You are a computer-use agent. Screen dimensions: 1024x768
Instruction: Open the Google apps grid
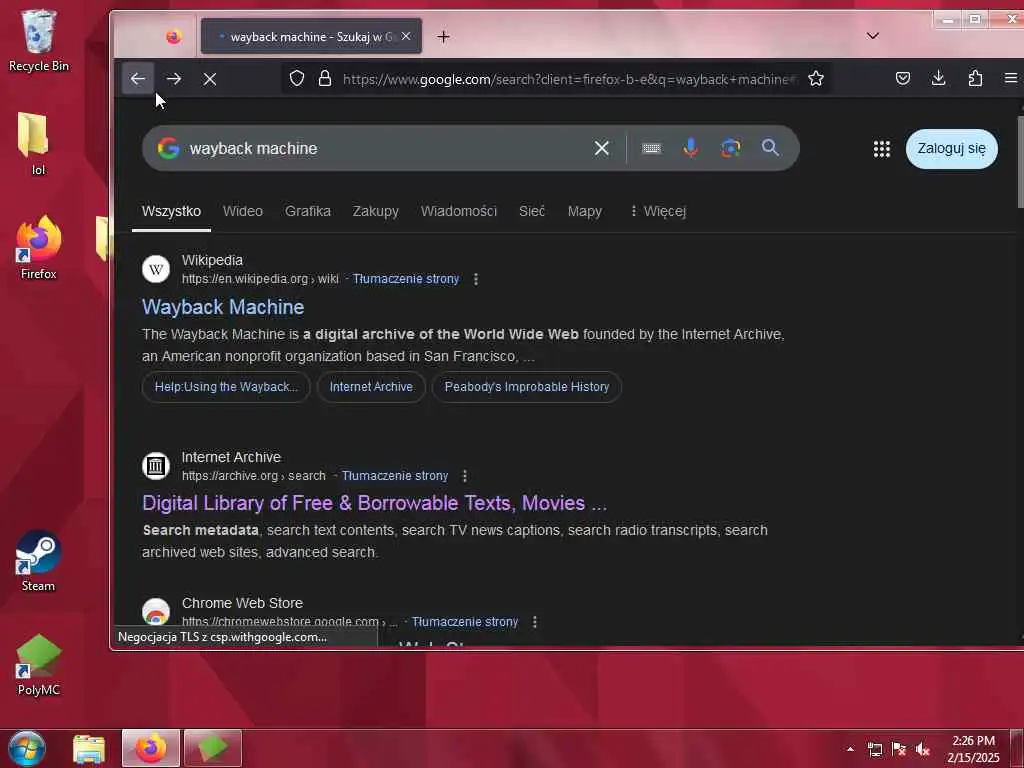coord(882,149)
